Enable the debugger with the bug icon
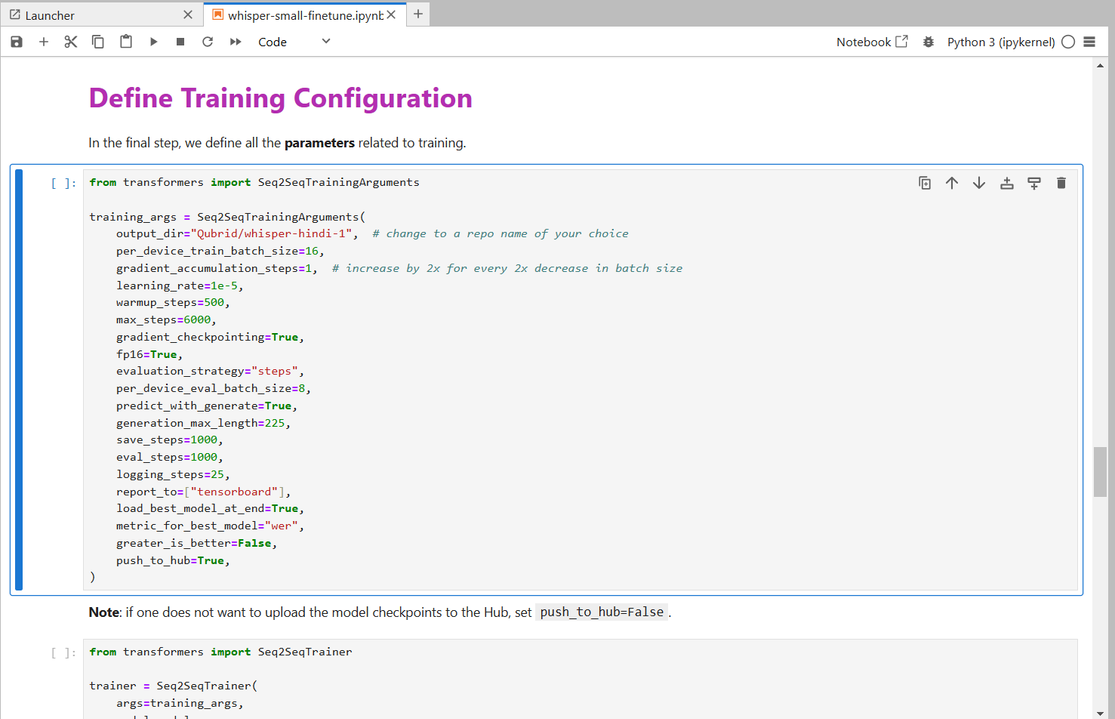 point(928,42)
